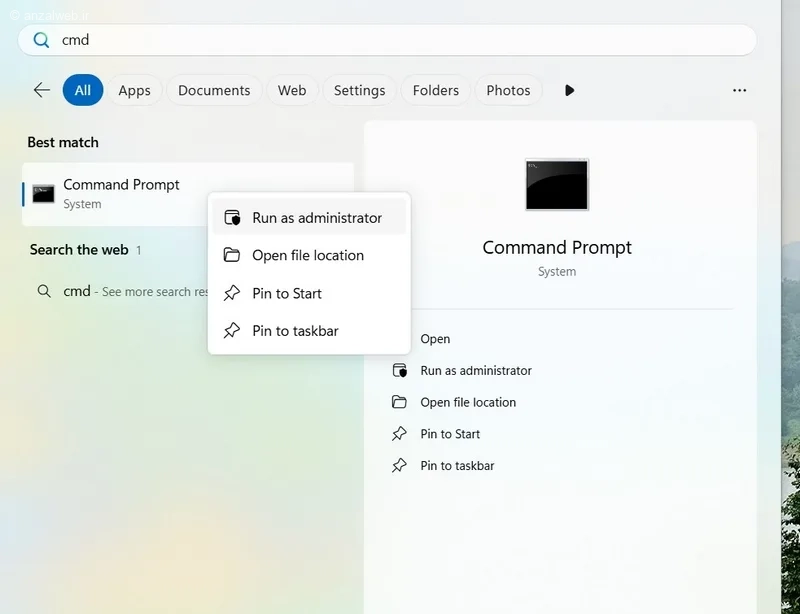The image size is (800, 614).
Task: Choose Open file location in context menu
Action: 309,255
